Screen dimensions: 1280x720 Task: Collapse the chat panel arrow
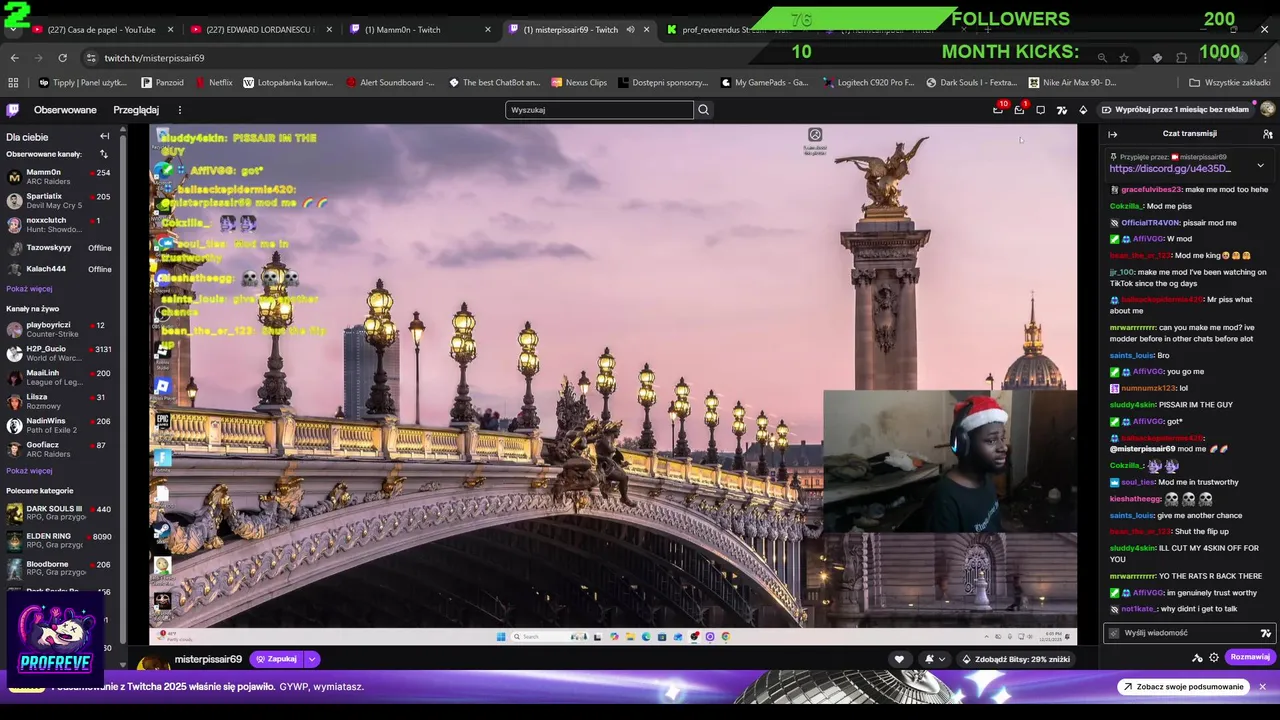point(1112,134)
